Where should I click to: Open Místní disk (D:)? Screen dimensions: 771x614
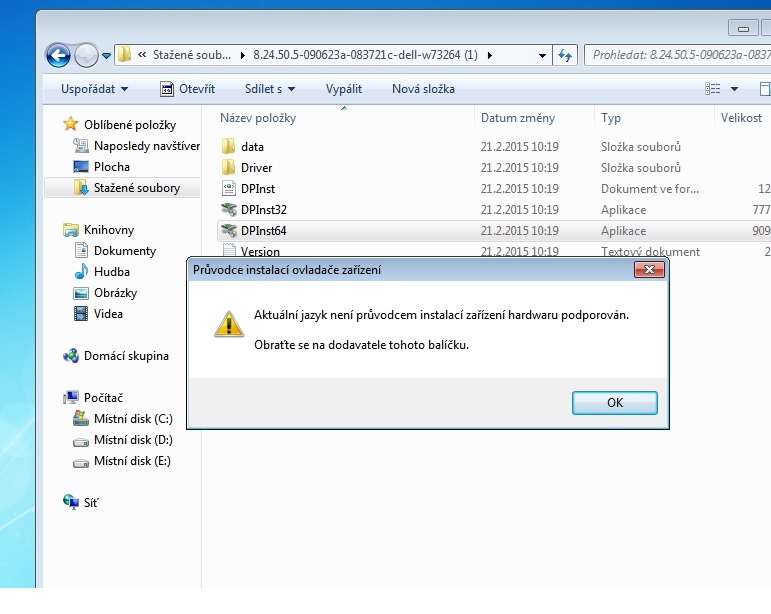[x=133, y=440]
